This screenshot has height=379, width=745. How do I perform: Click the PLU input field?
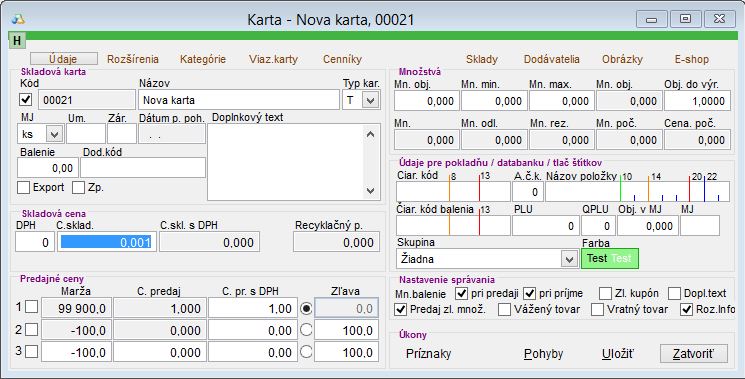click(x=546, y=226)
